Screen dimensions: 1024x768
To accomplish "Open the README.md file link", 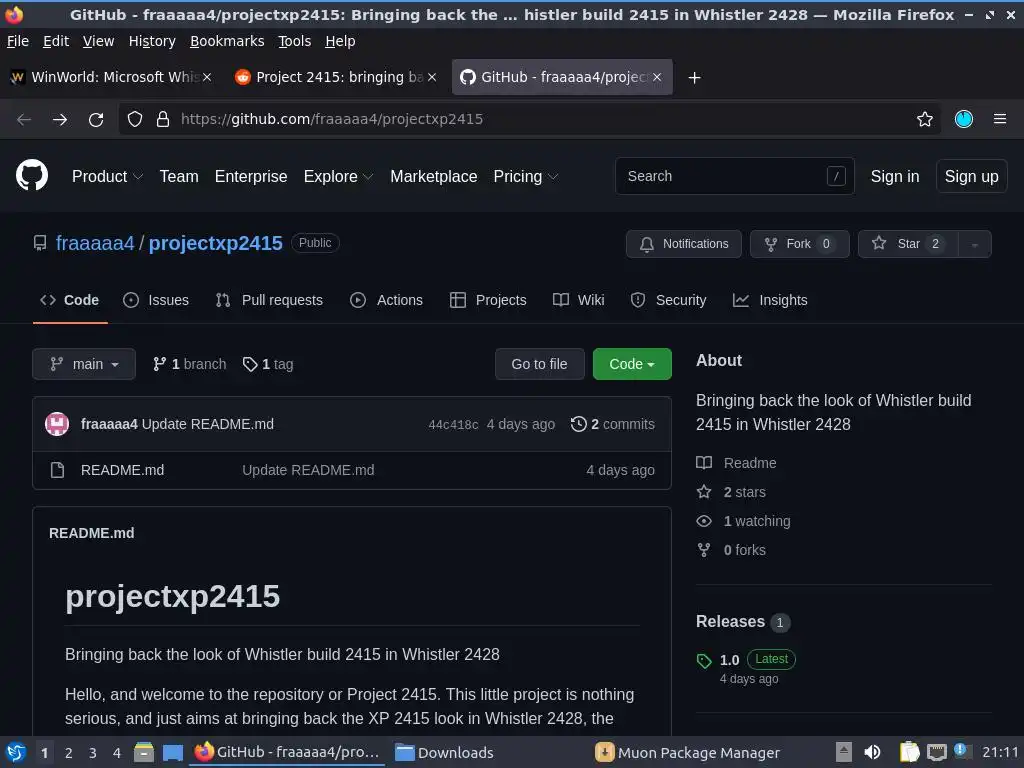I will tap(122, 470).
